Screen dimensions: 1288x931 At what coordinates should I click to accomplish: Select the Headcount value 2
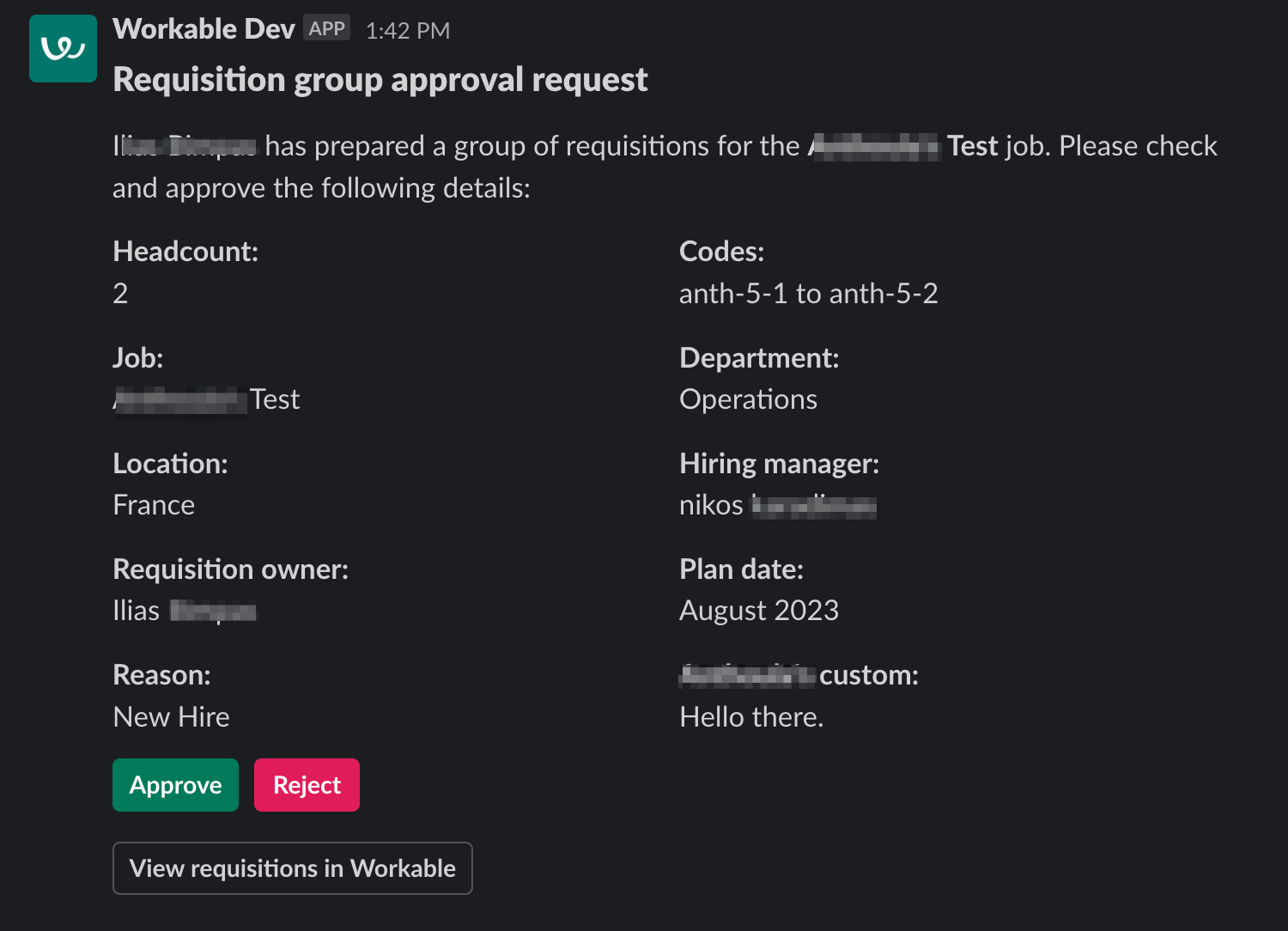120,294
